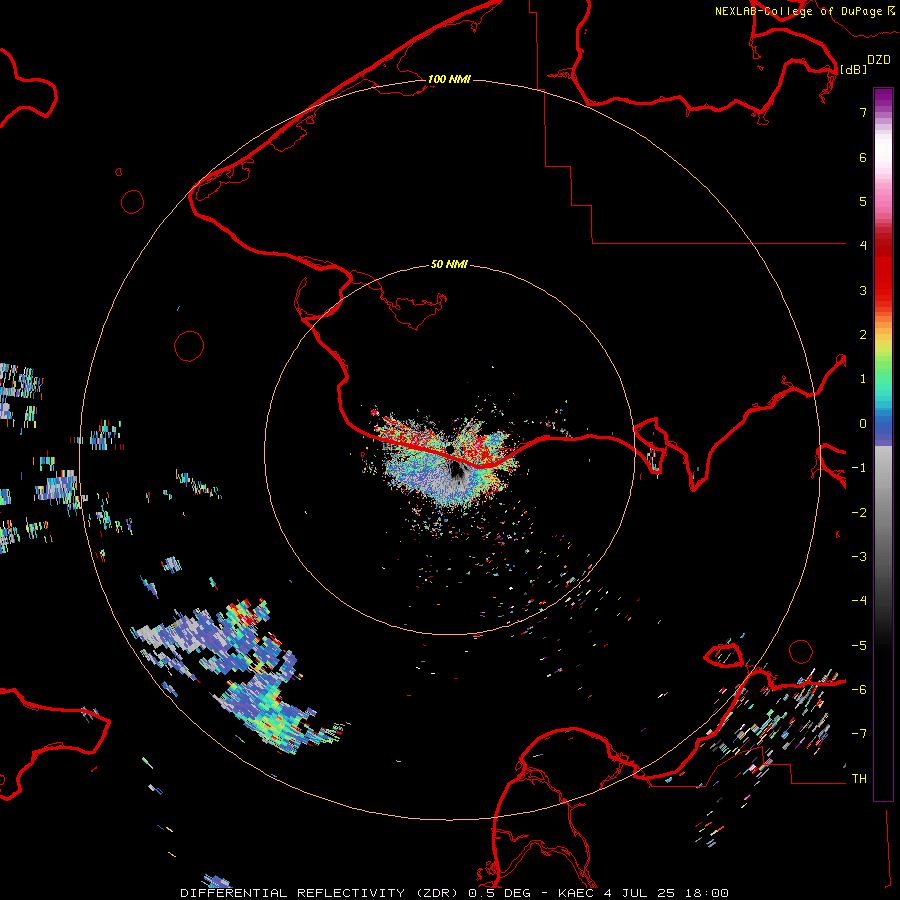
Task: Select the -7 value on color scale
Action: [x=859, y=734]
